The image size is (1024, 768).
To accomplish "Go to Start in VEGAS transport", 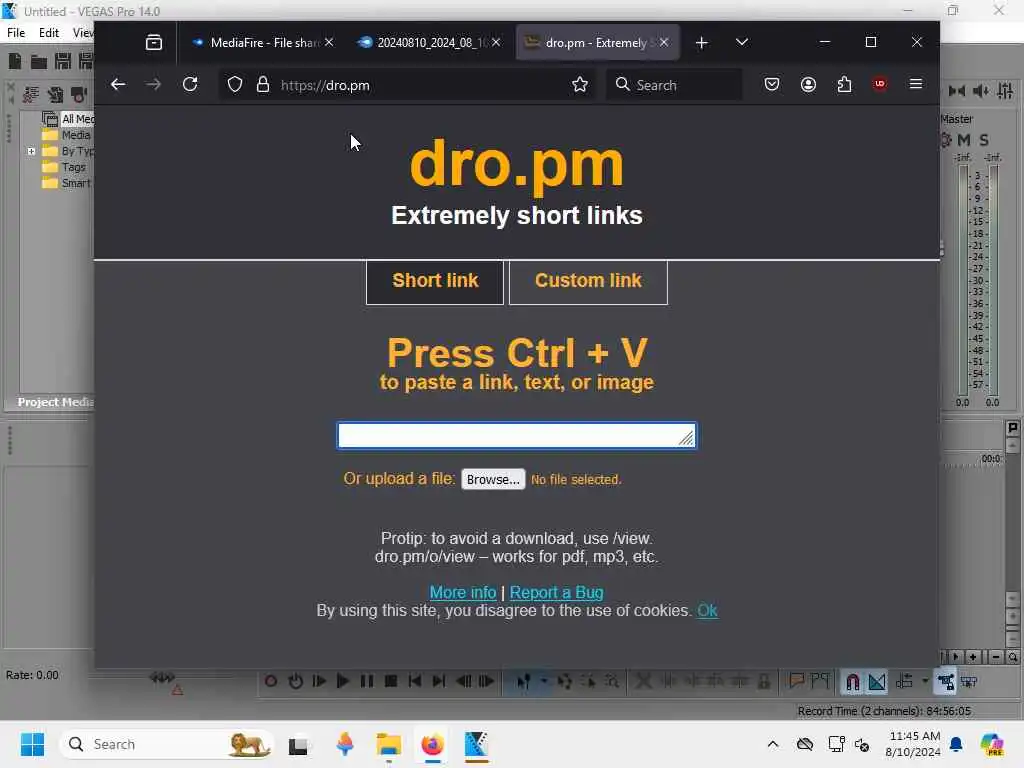I will click(415, 681).
